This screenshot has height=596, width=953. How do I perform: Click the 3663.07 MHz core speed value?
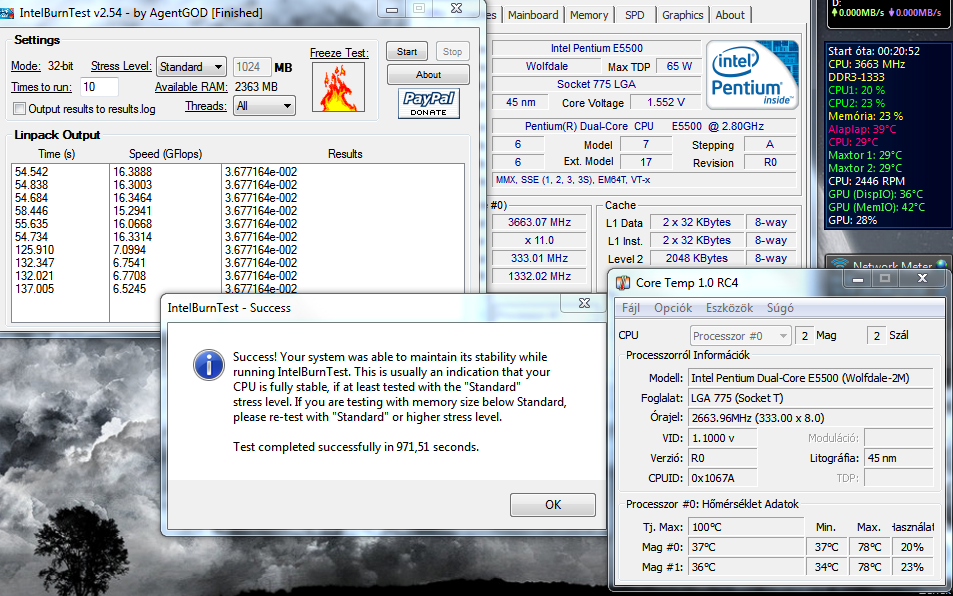540,222
